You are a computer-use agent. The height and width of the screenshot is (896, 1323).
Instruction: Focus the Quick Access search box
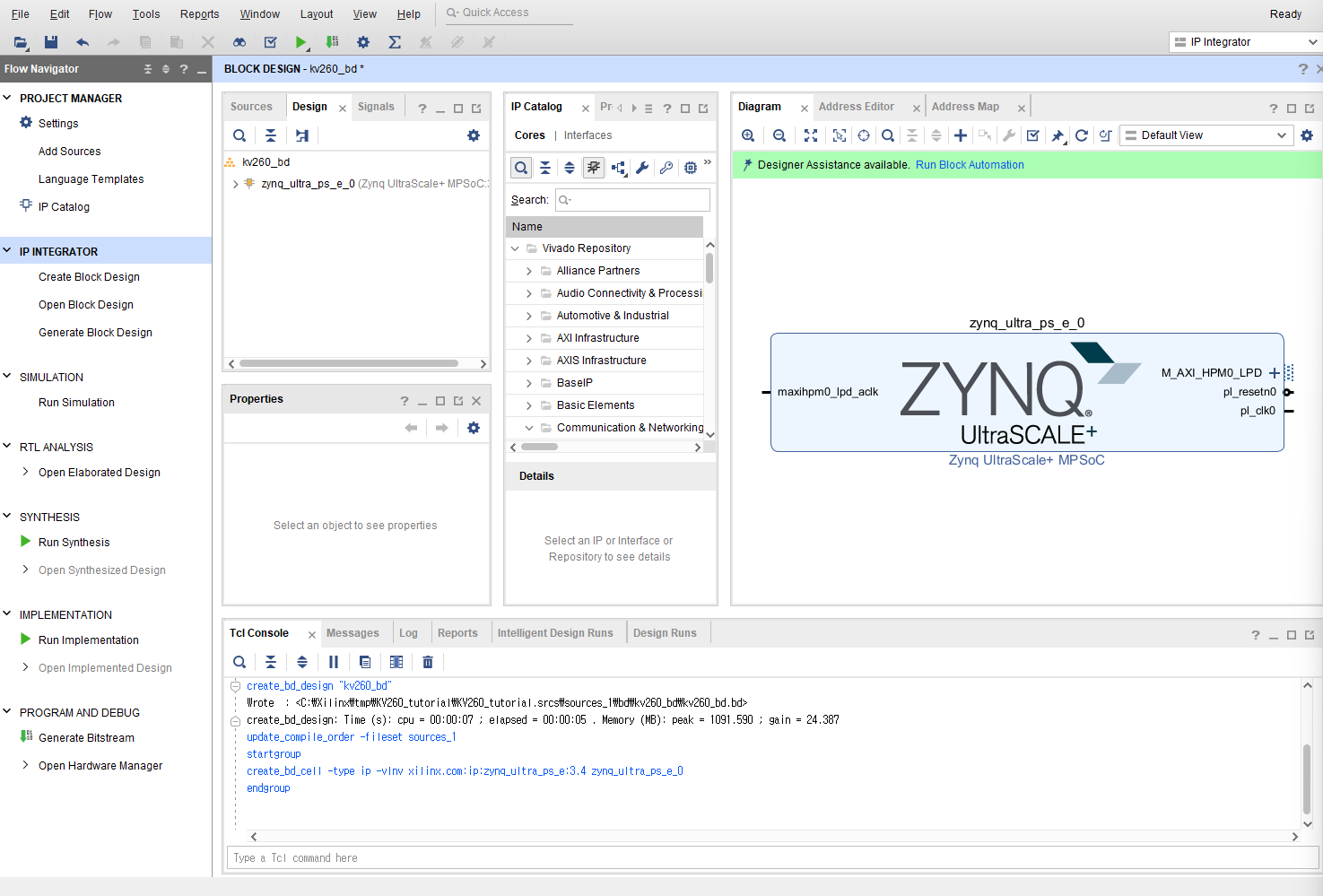pyautogui.click(x=509, y=13)
